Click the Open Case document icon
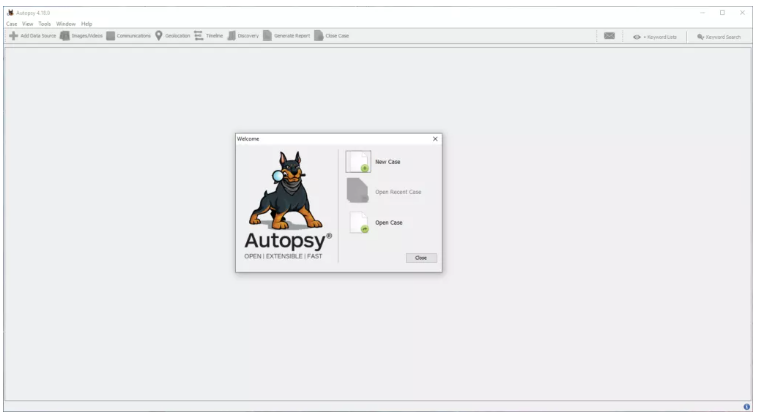The image size is (757, 416). 359,222
